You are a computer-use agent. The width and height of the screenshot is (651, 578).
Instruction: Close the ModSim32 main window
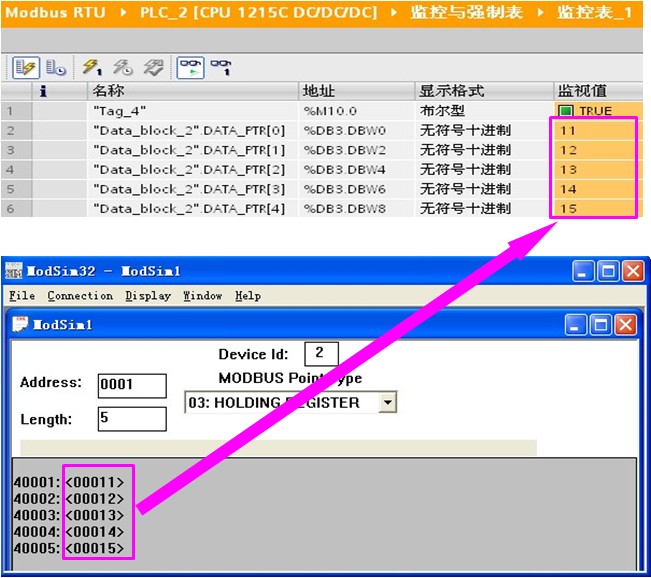[x=634, y=272]
